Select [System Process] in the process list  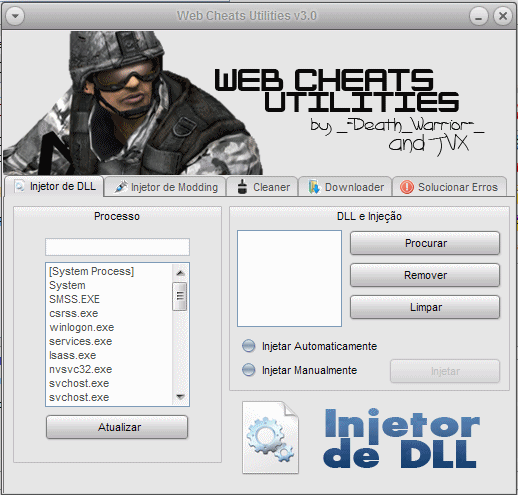[109, 271]
